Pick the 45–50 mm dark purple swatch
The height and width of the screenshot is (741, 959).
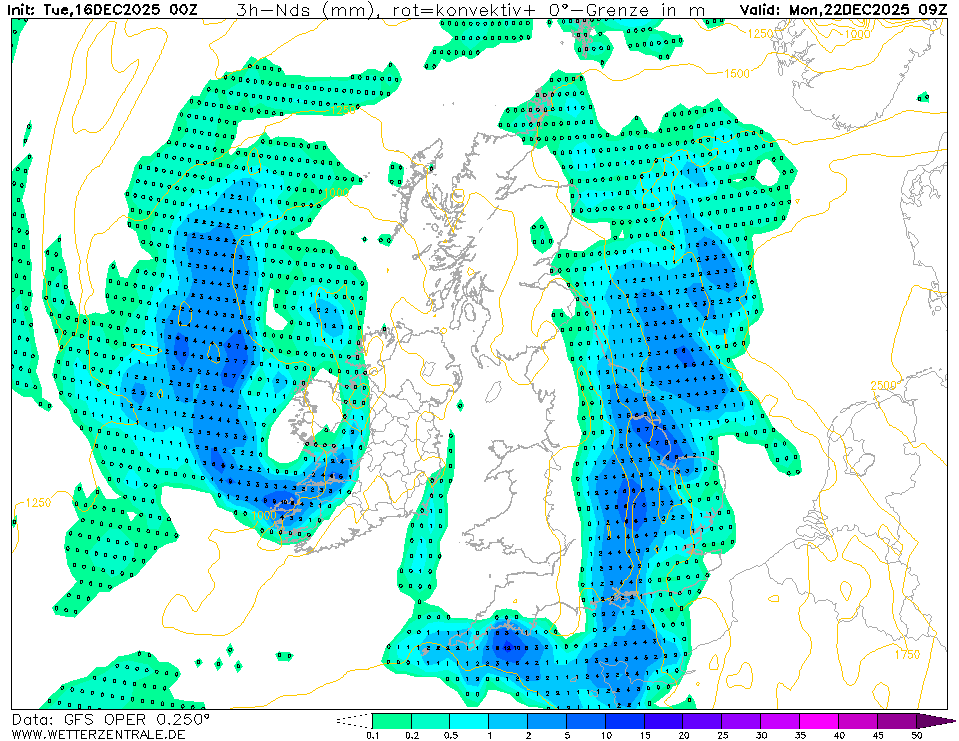[897, 720]
